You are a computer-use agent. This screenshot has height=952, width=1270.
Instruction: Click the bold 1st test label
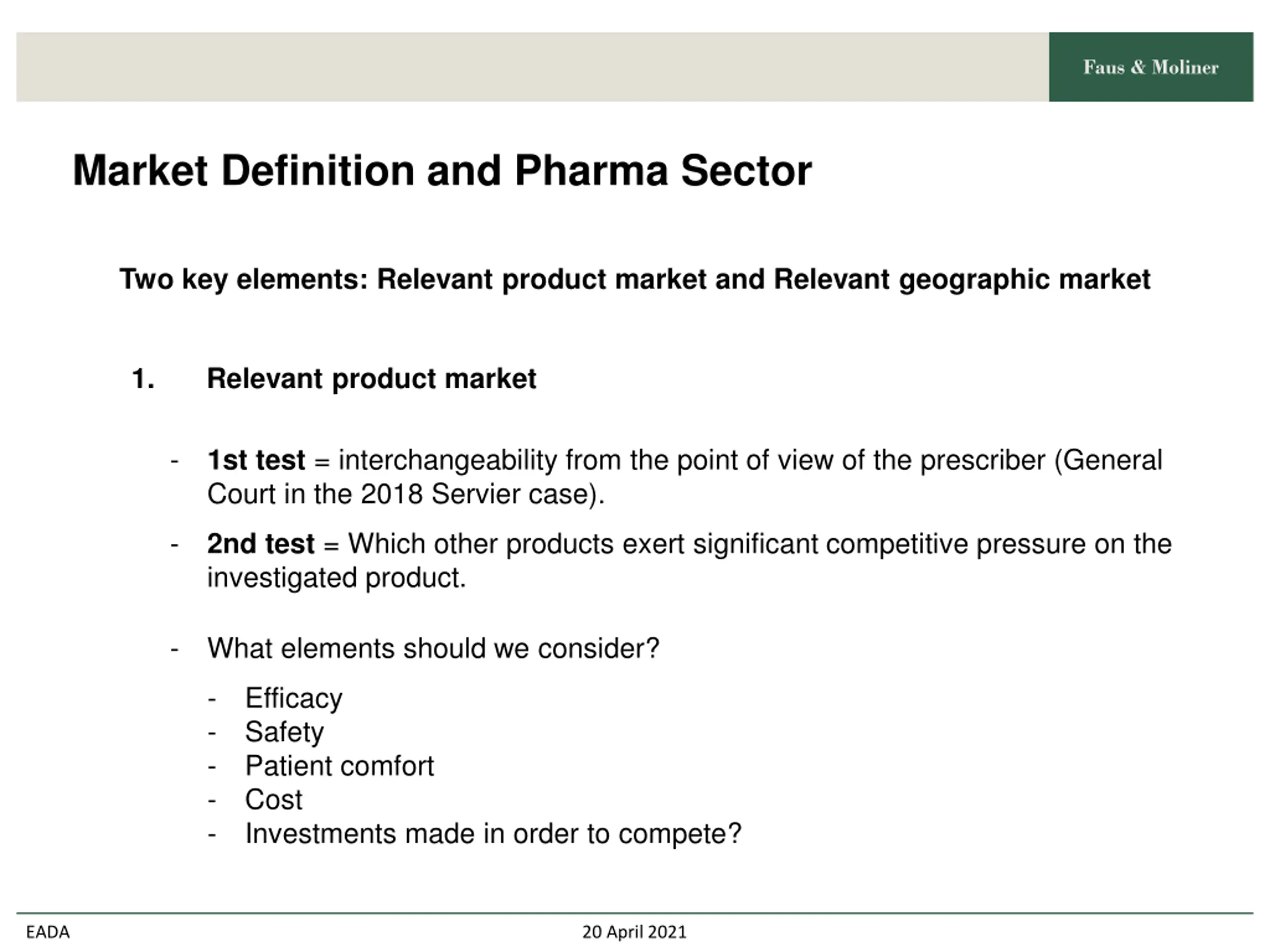(x=256, y=460)
